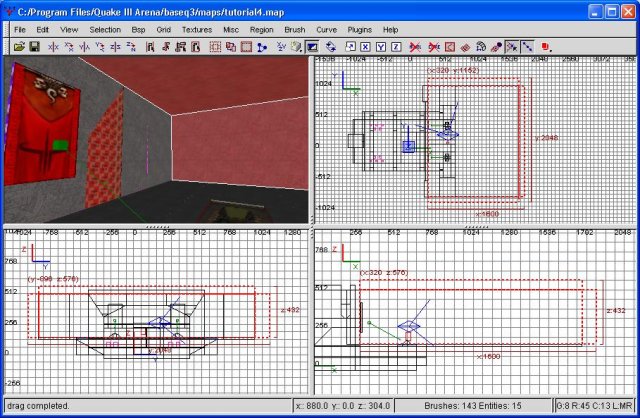Open the Plugins menu
This screenshot has width=640, height=418.
pyautogui.click(x=360, y=30)
